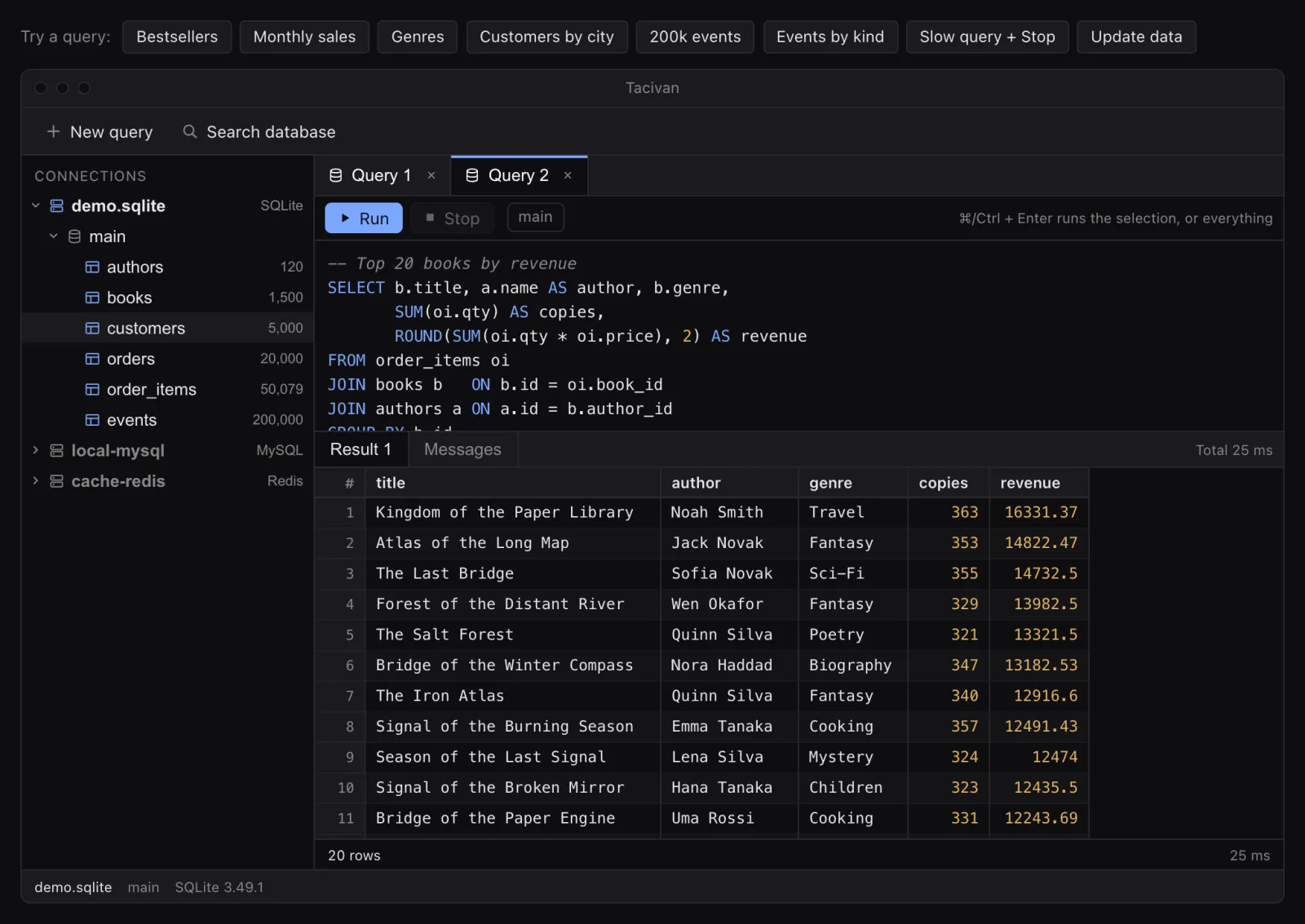
Task: Click the magnifier icon for Search database
Action: click(x=189, y=131)
